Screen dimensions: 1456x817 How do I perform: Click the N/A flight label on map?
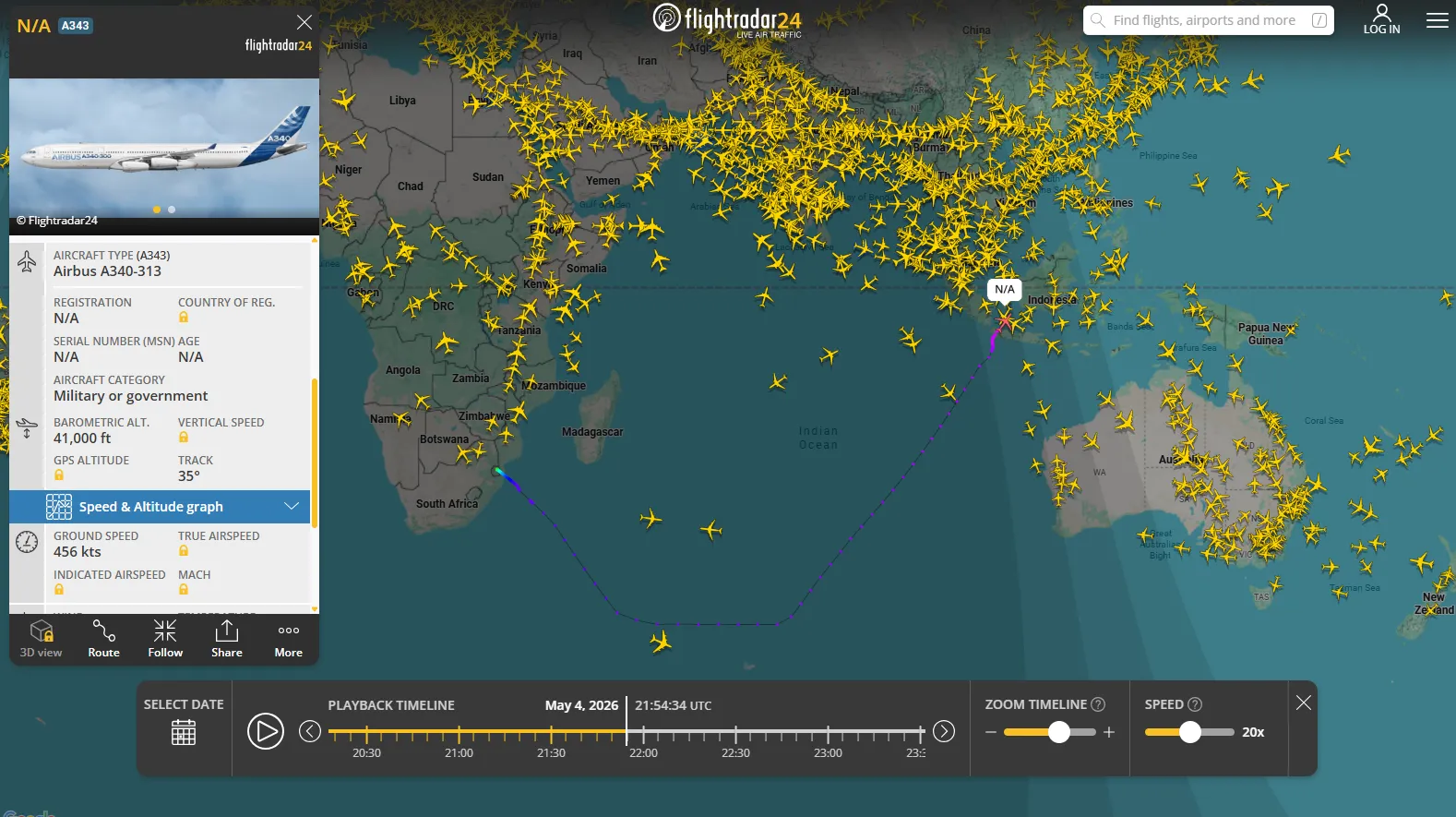tap(1005, 289)
